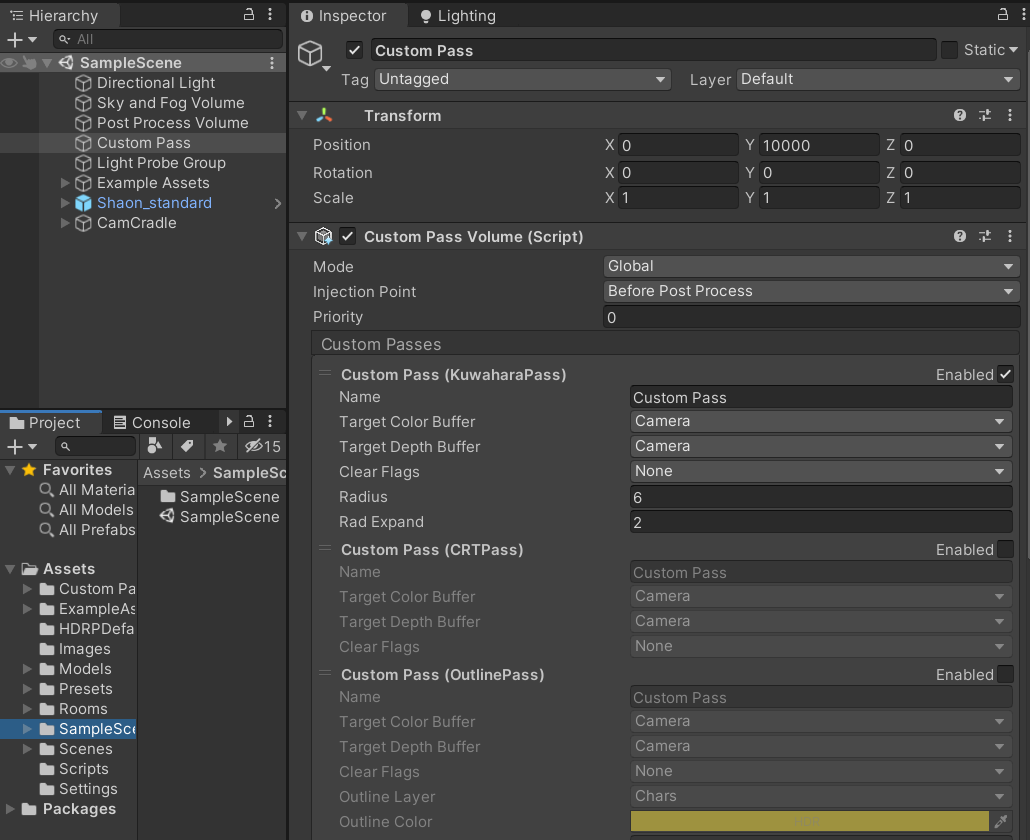Switch to the Console tab

click(x=151, y=423)
